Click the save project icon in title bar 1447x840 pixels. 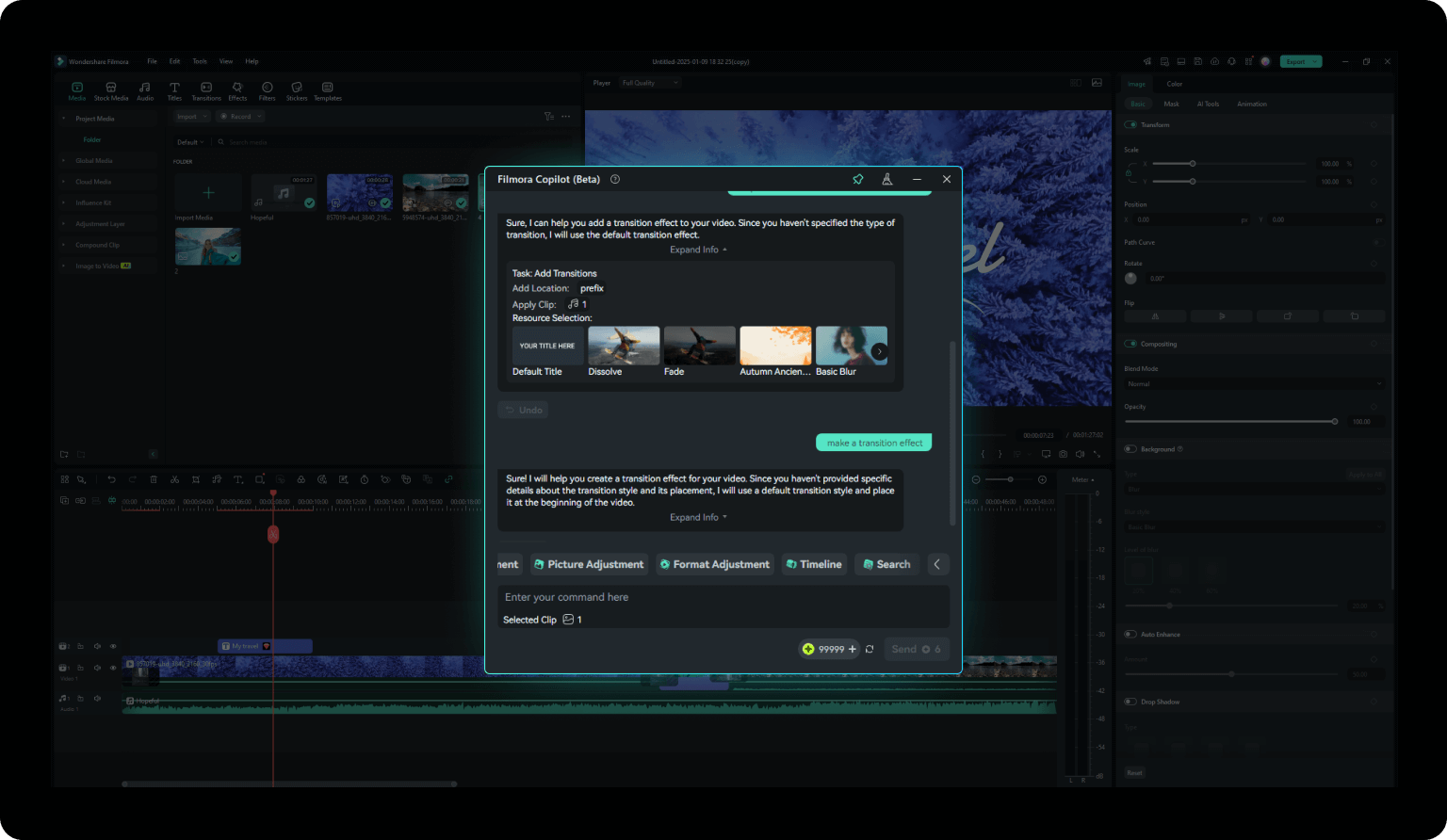[x=1197, y=61]
